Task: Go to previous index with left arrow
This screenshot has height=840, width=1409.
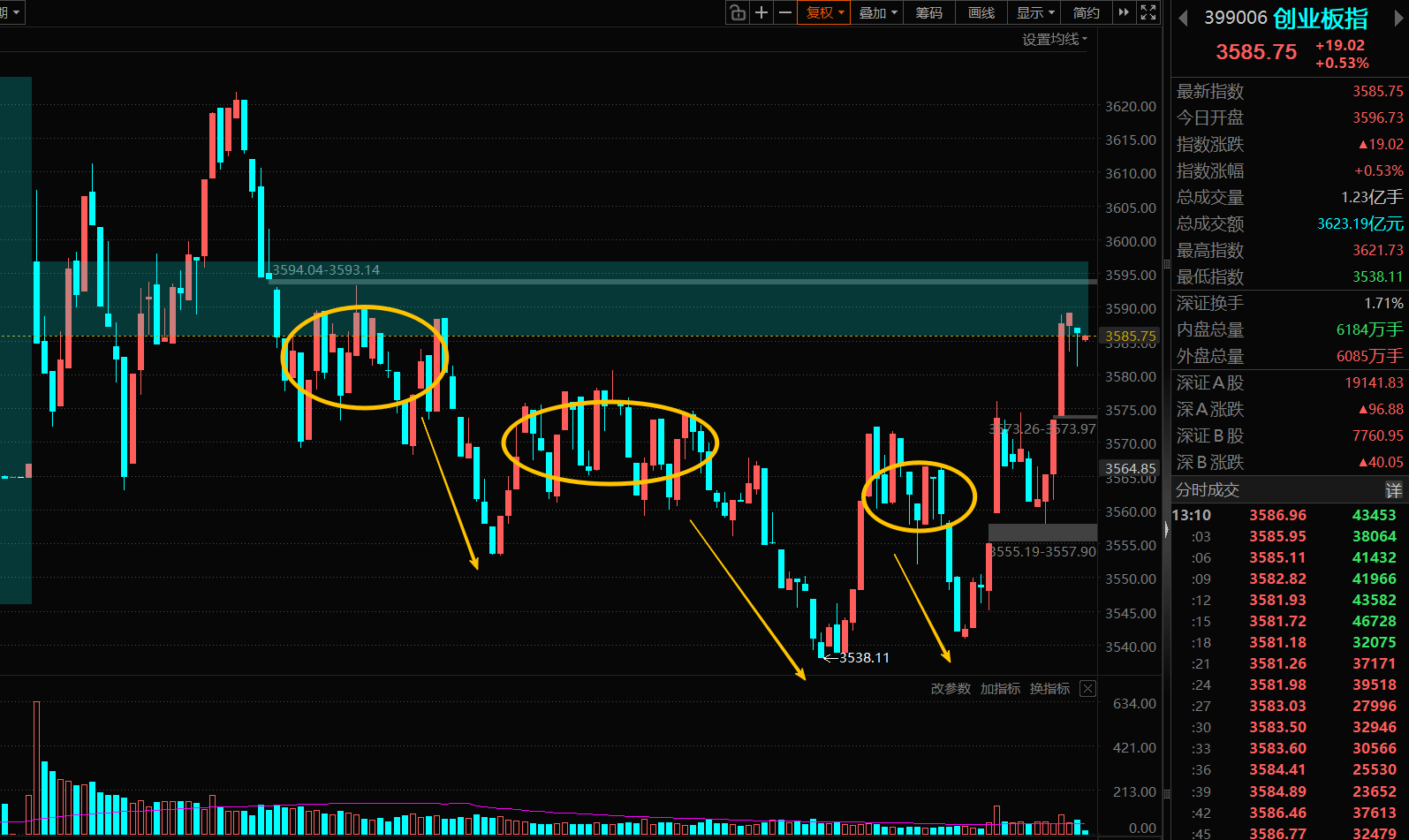Action: point(1183,18)
